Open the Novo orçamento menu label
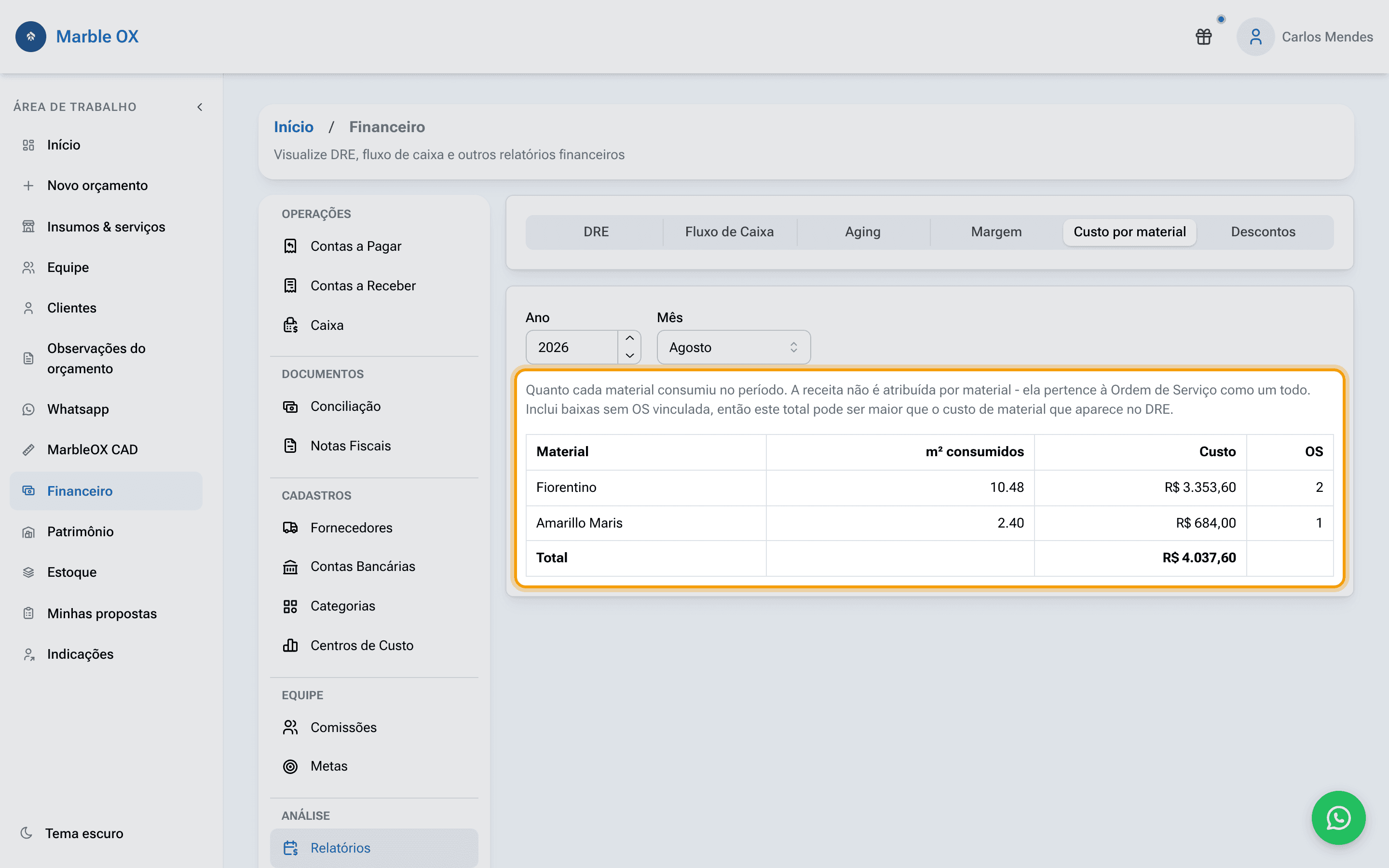 tap(97, 186)
